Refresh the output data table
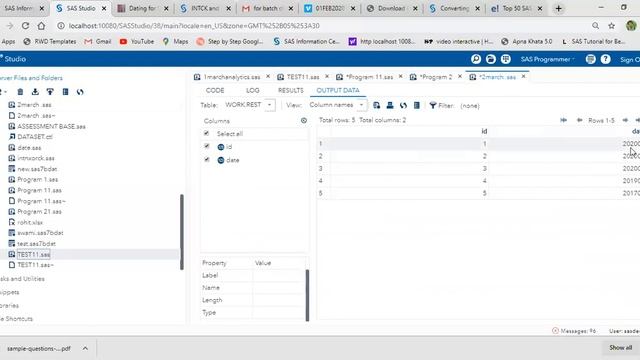The image size is (640, 360). (x=403, y=105)
